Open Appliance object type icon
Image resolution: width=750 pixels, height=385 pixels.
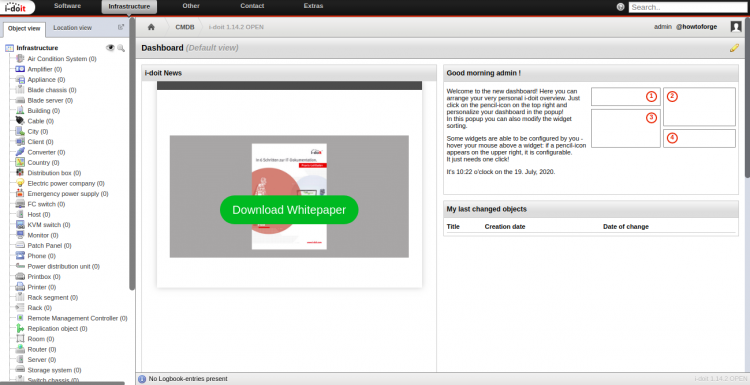[x=20, y=79]
